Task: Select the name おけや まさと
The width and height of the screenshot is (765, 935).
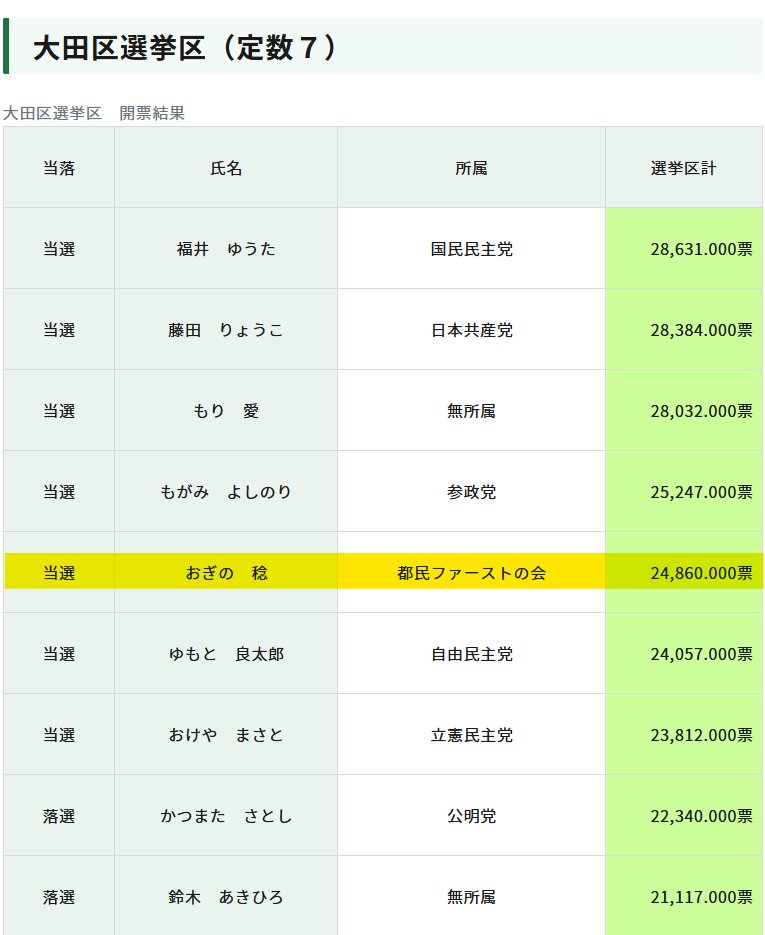Action: coord(226,735)
